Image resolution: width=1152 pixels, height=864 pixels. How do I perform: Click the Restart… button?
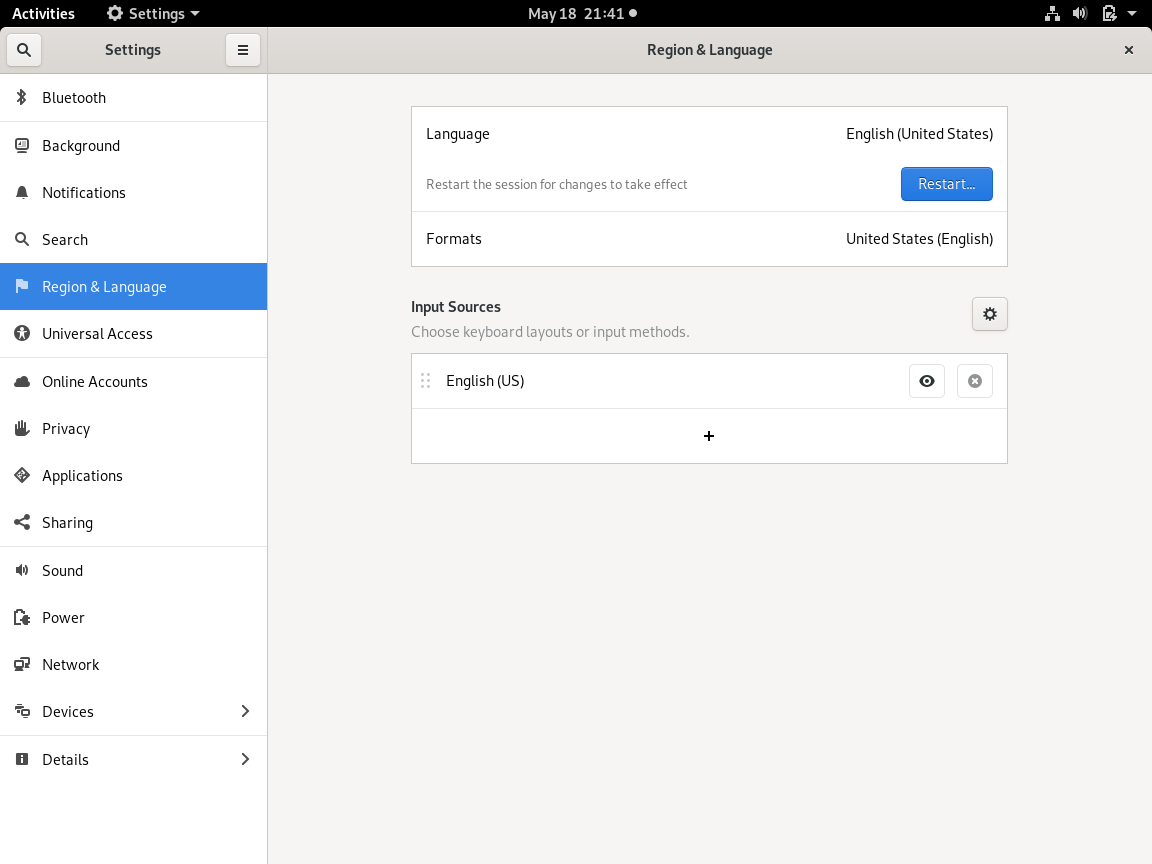946,184
